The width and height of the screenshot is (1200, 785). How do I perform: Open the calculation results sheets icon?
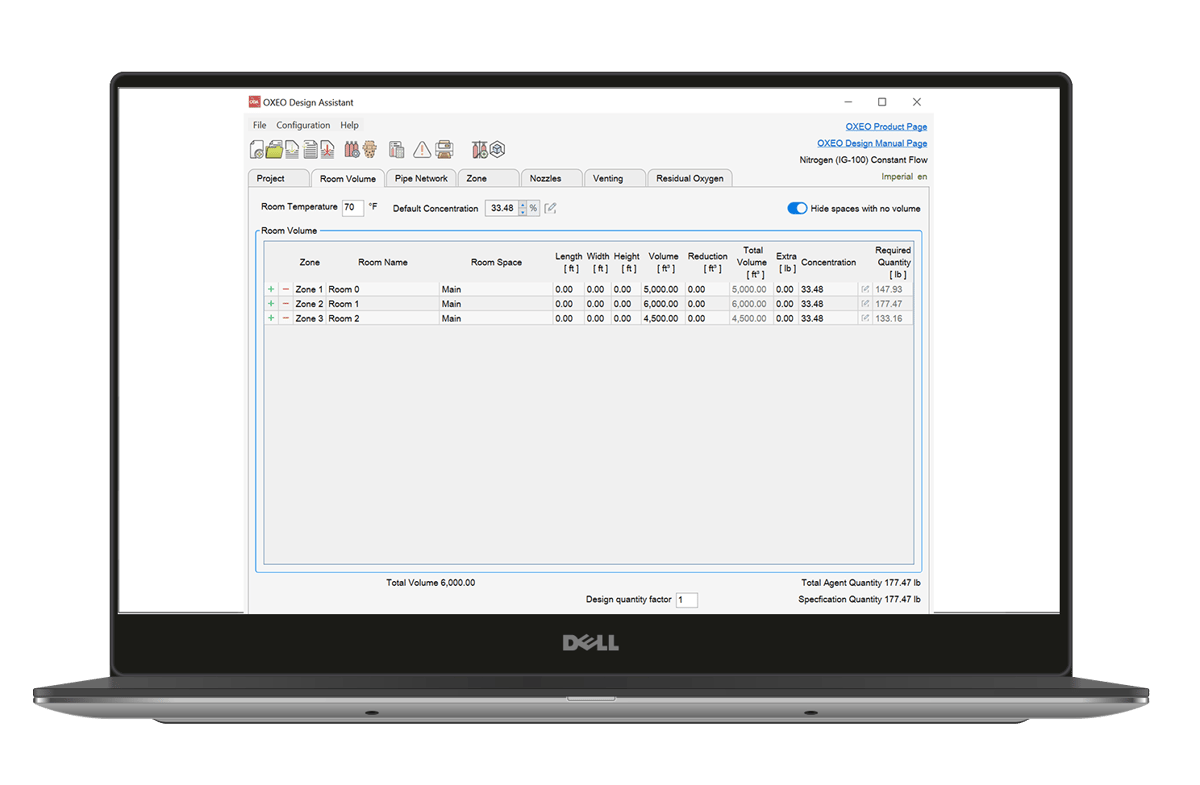tap(397, 150)
